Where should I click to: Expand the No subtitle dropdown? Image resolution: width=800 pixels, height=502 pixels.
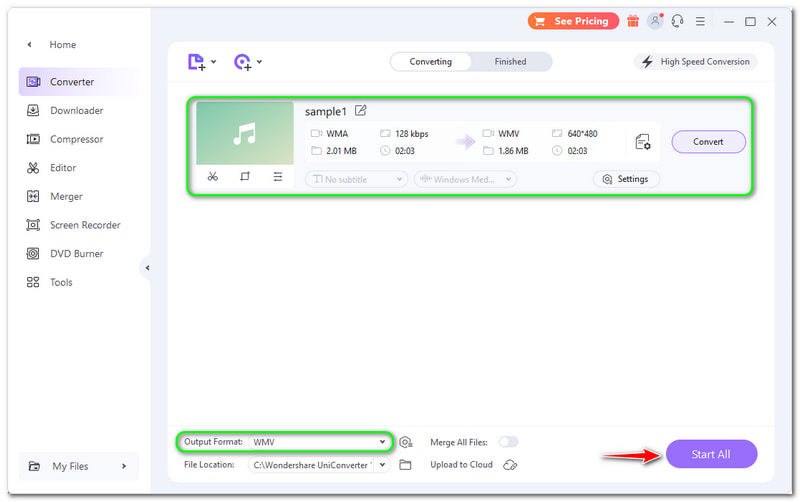coord(356,179)
